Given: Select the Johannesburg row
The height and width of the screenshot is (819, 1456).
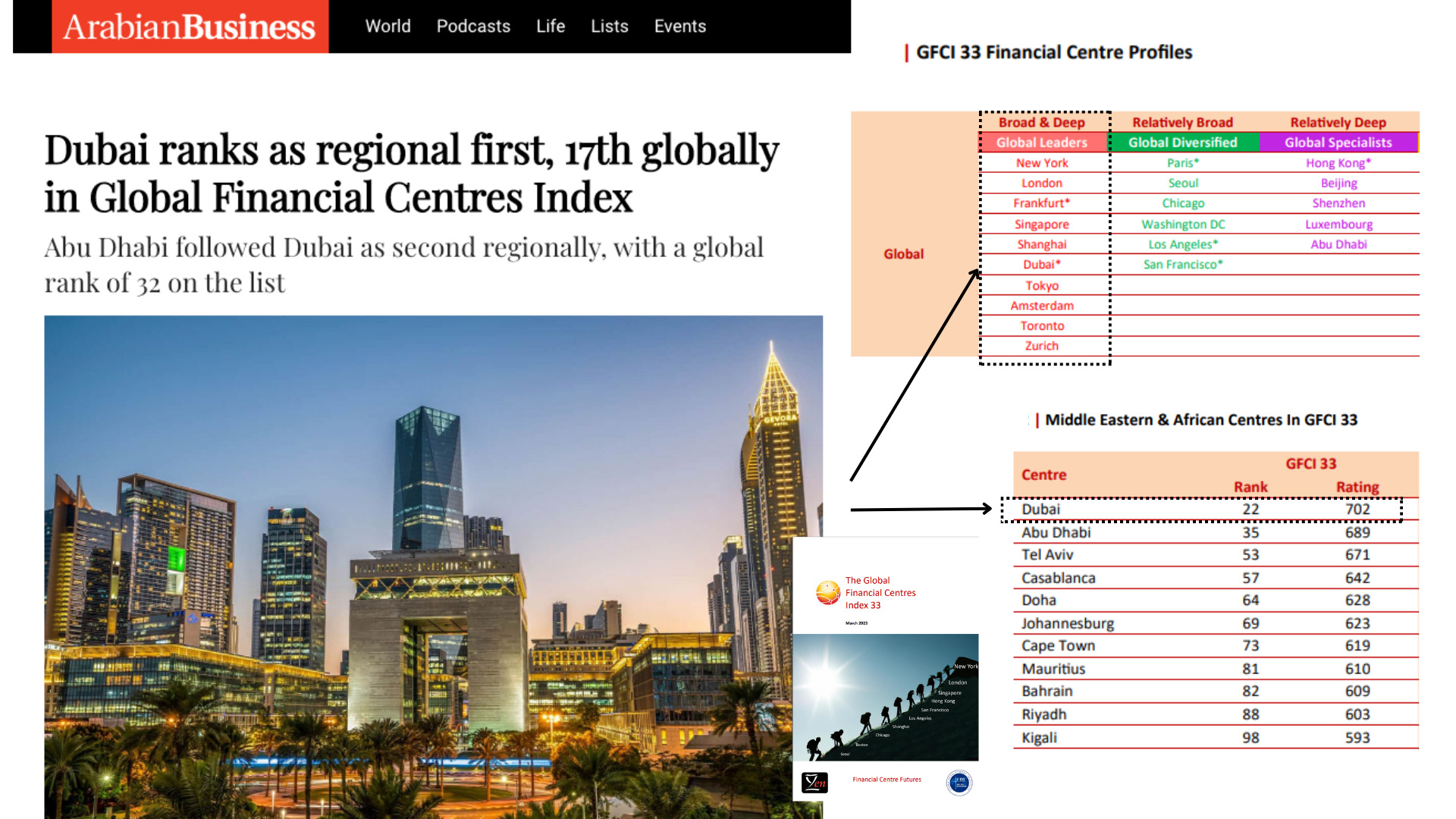Looking at the screenshot, I should [x=1216, y=623].
